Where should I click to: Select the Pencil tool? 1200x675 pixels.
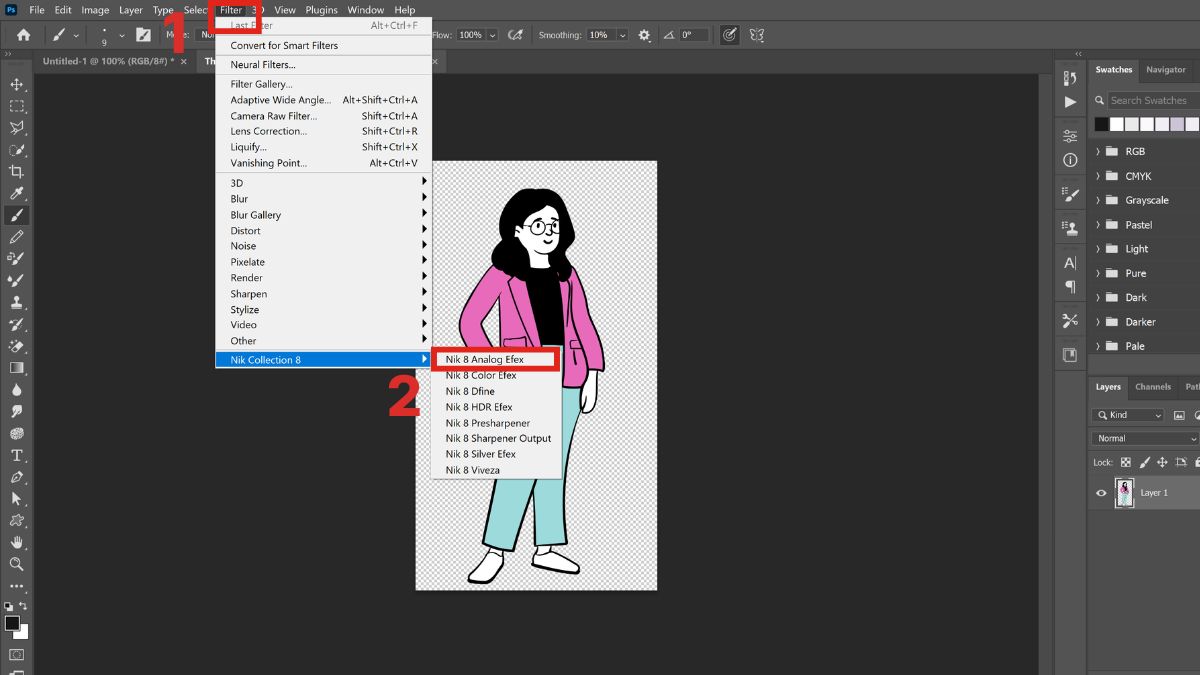16,237
